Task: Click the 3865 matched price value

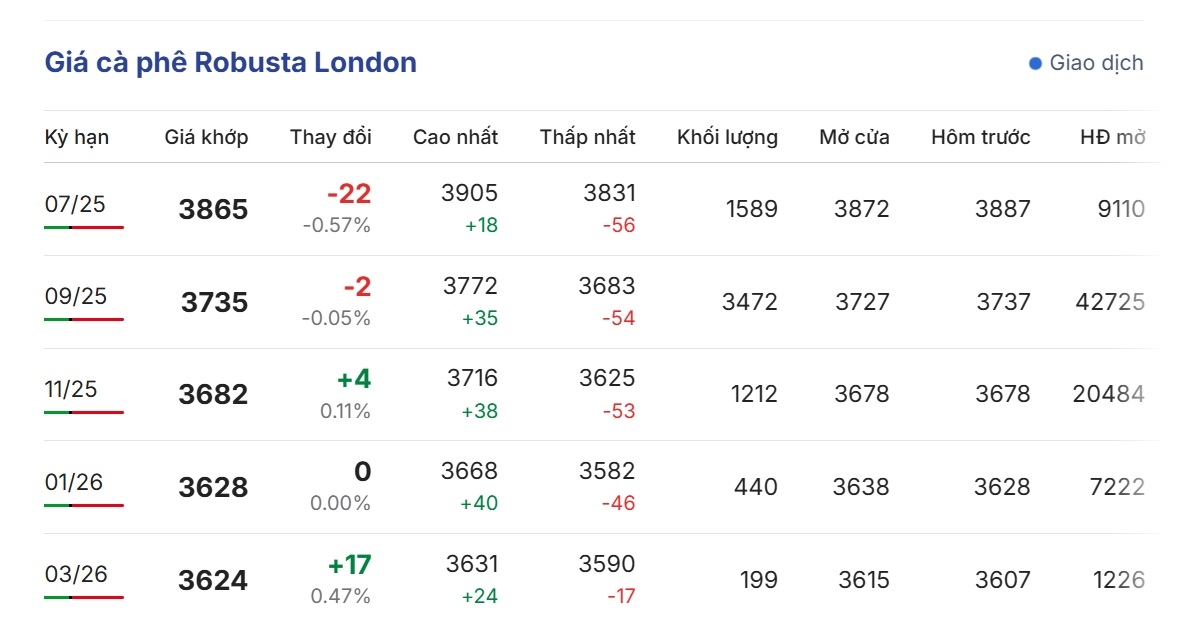Action: click(x=213, y=209)
